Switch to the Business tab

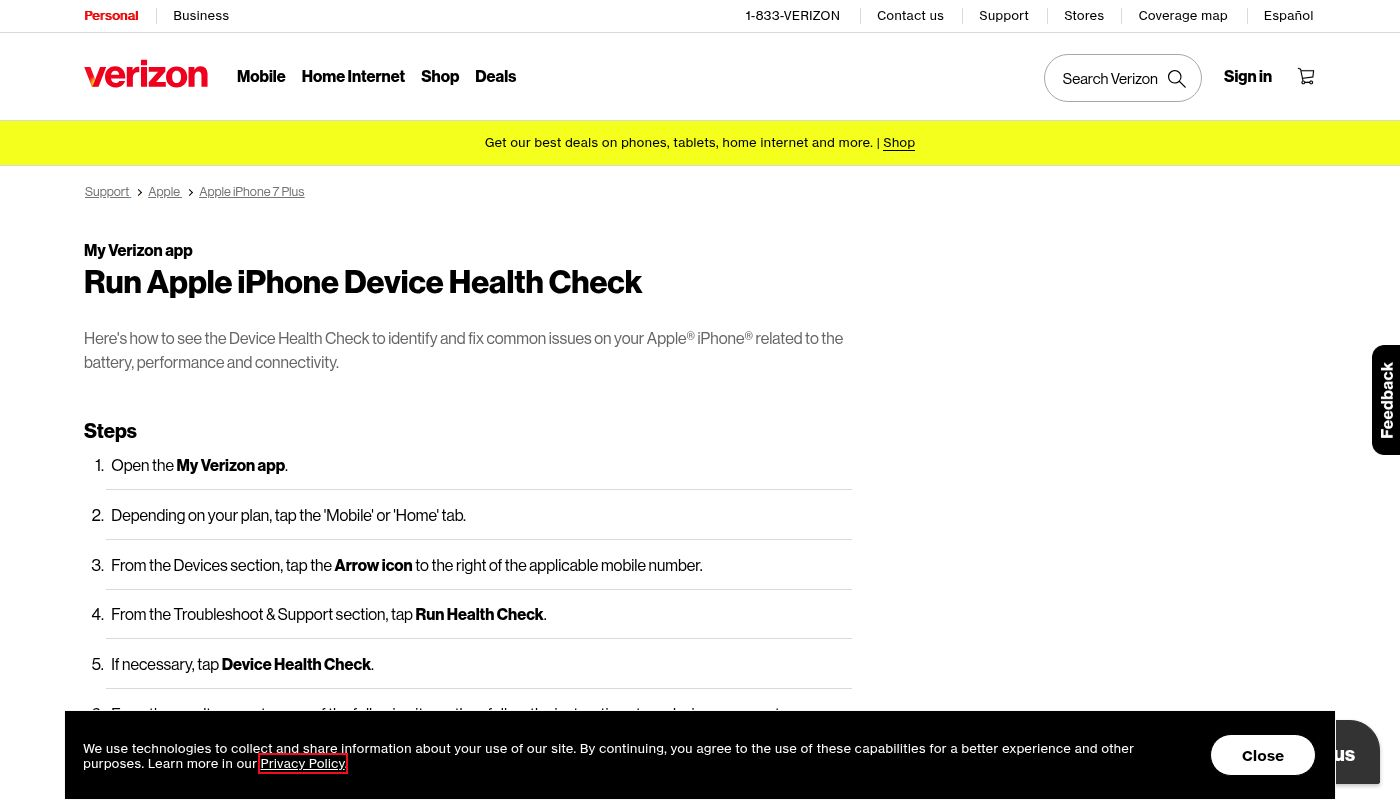[x=201, y=16]
